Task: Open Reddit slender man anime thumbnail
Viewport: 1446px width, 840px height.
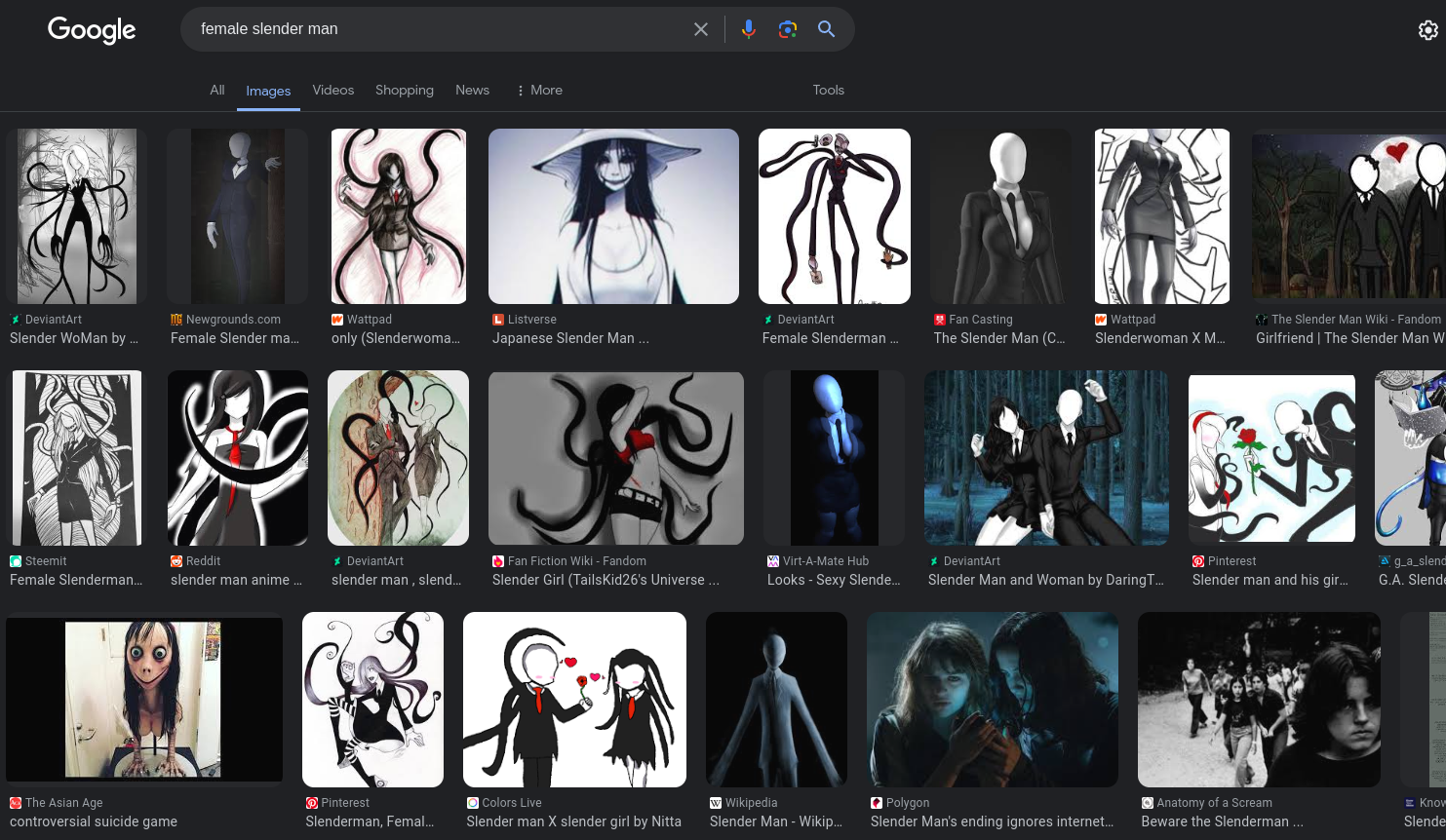Action: (238, 458)
